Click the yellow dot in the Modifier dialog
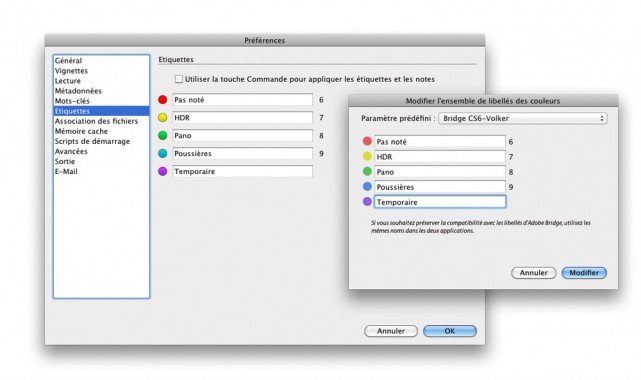641x380 pixels. point(367,156)
